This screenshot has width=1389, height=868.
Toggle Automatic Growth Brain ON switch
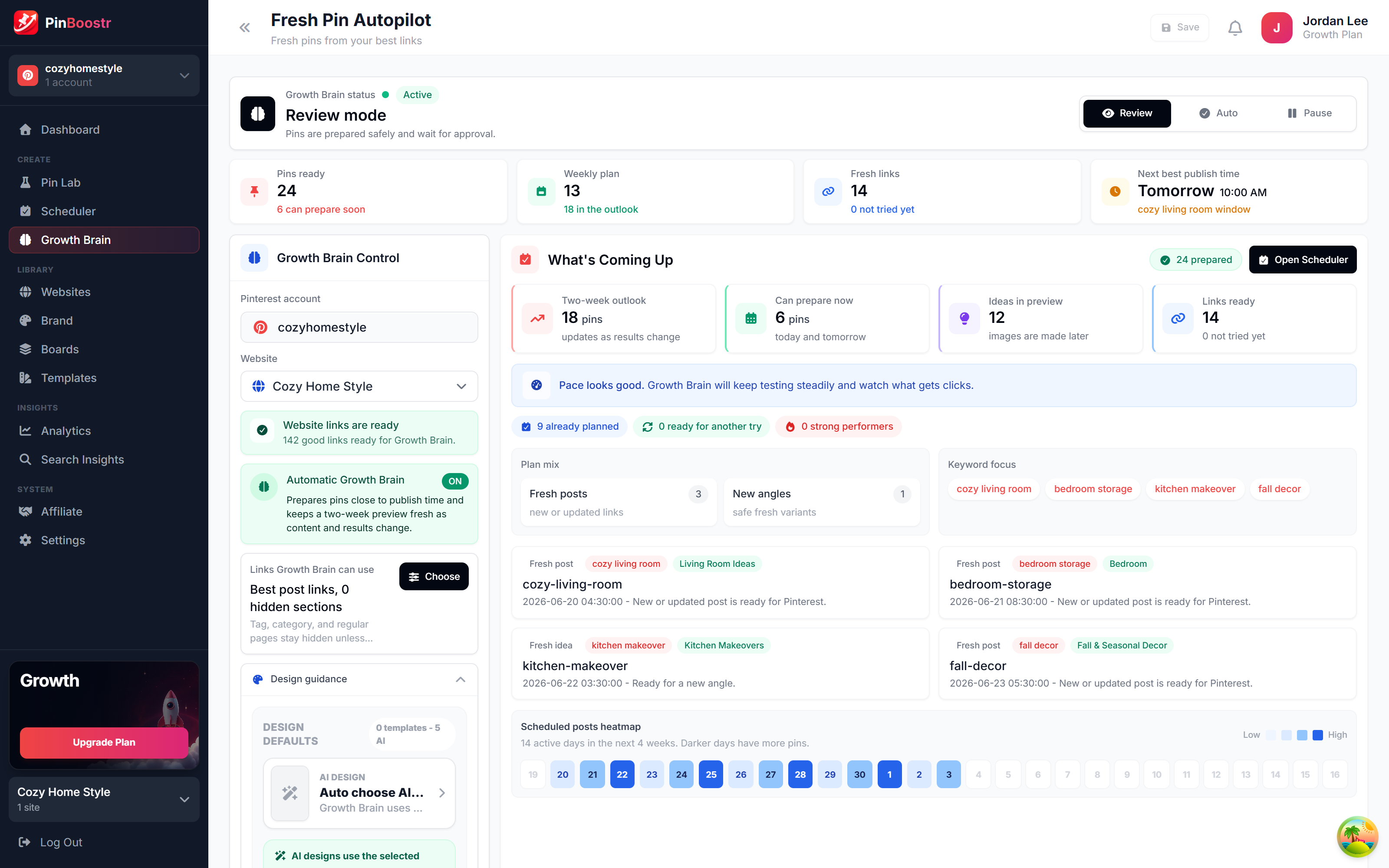click(x=455, y=481)
